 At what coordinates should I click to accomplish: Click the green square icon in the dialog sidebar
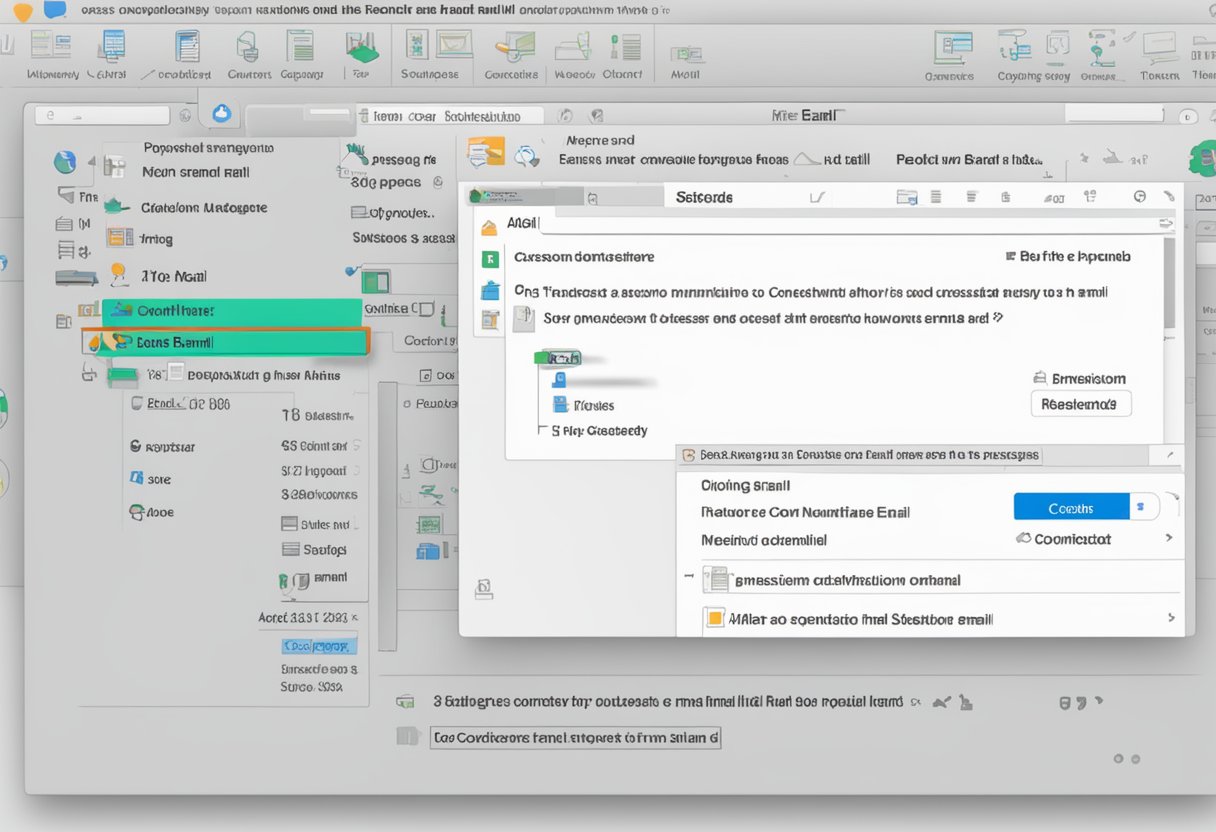pyautogui.click(x=490, y=259)
